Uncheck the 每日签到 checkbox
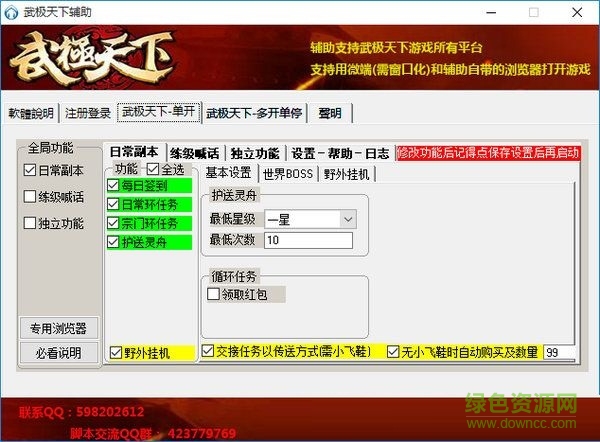Screen dimensions: 600x442 pos(149,186)
